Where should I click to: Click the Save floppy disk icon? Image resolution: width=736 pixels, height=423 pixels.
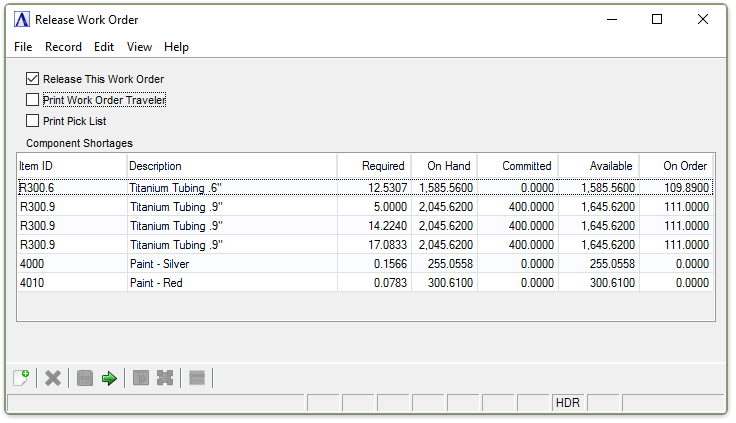coord(85,378)
